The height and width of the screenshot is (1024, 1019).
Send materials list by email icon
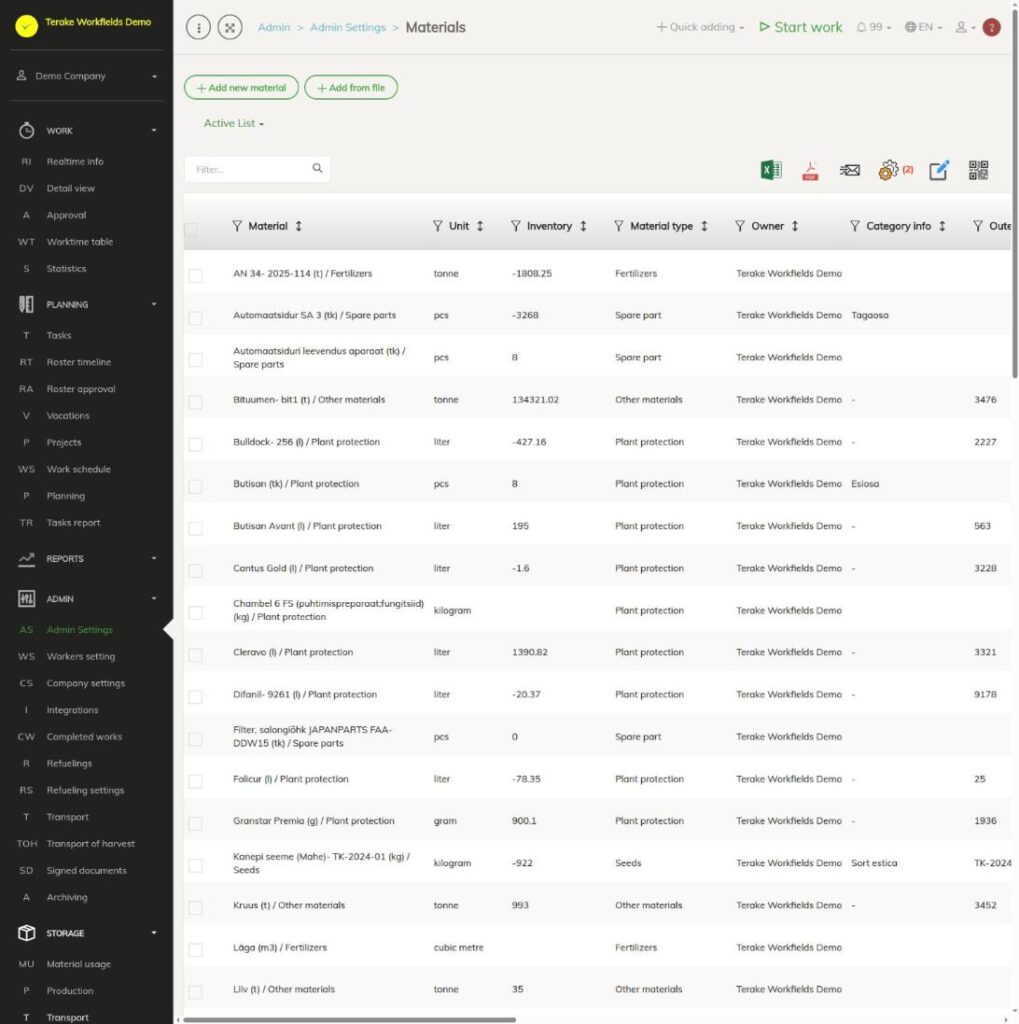(849, 170)
